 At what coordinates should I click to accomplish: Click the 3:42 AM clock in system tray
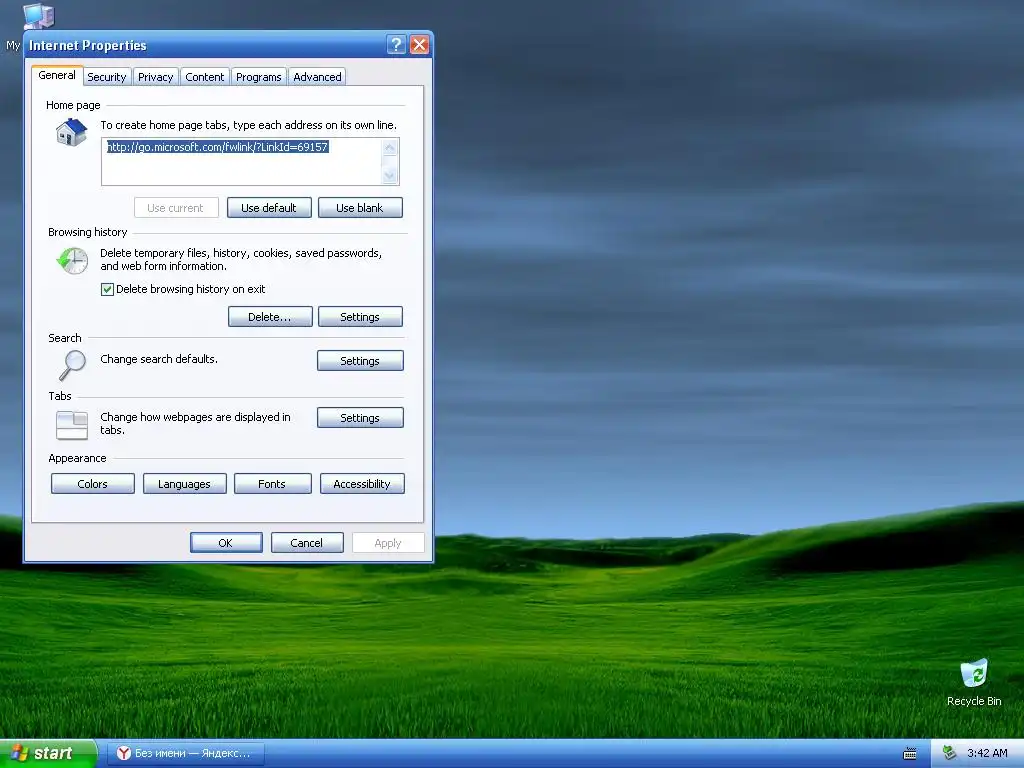coord(987,753)
